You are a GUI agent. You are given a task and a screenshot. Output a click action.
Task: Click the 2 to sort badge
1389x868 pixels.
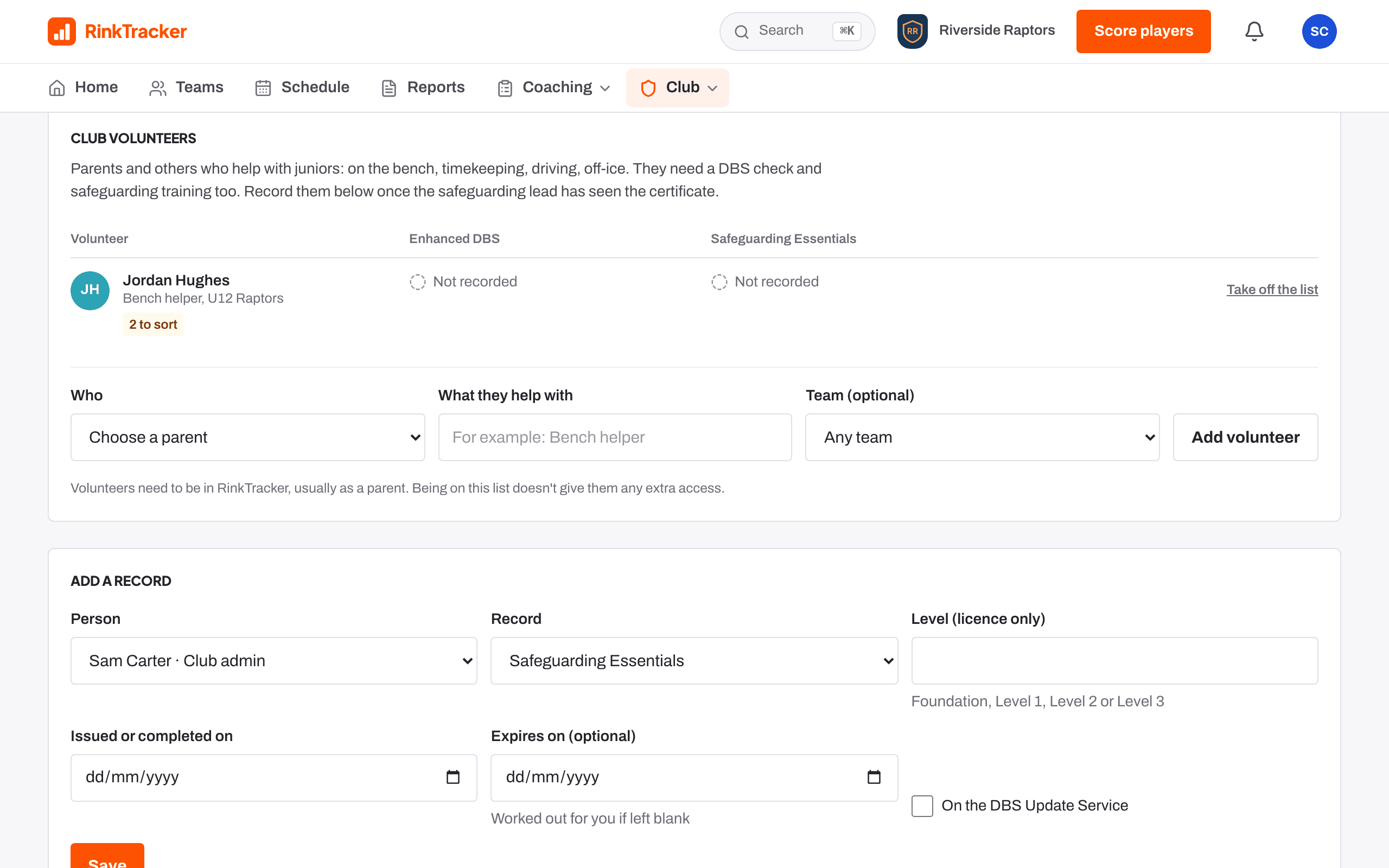[x=152, y=324]
